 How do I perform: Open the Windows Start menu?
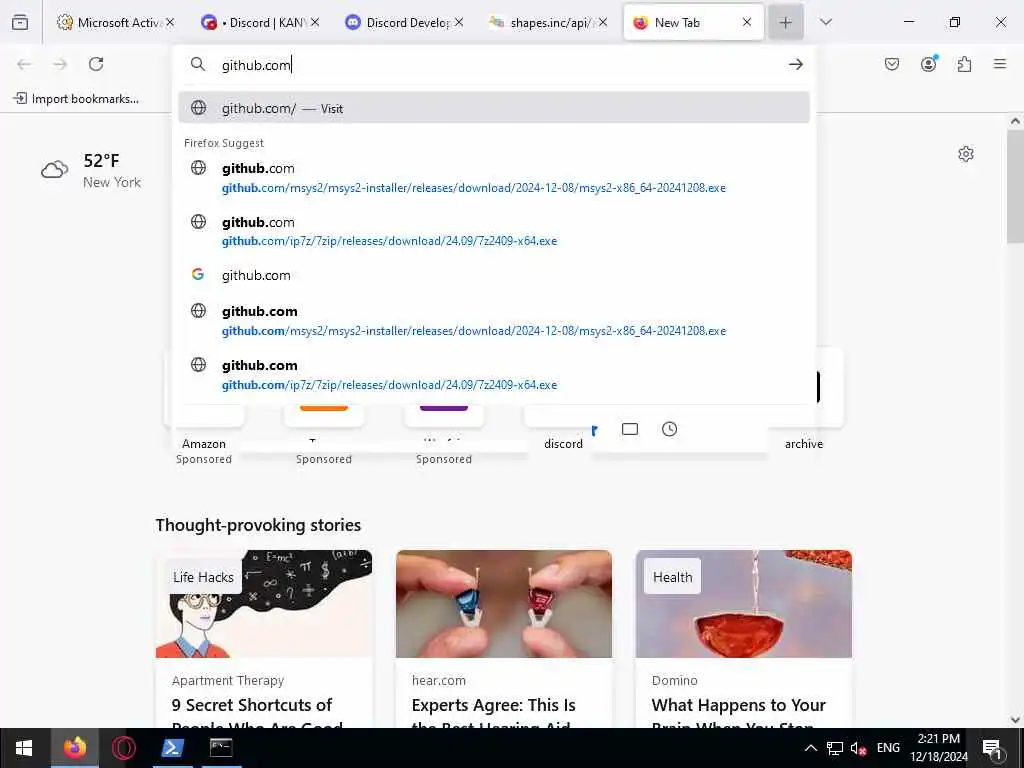(x=24, y=748)
